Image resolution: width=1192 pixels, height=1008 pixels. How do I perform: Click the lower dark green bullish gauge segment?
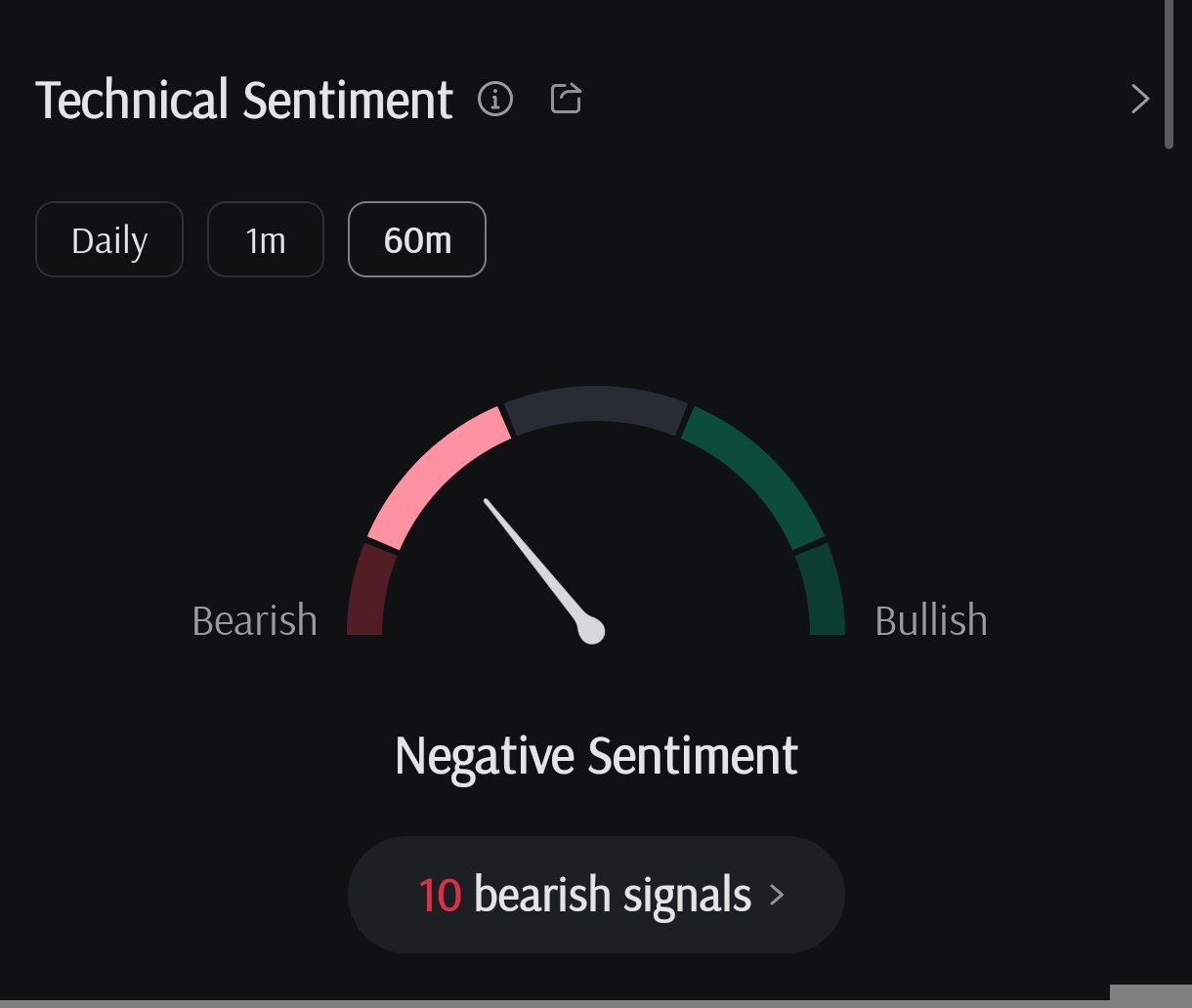pyautogui.click(x=823, y=593)
